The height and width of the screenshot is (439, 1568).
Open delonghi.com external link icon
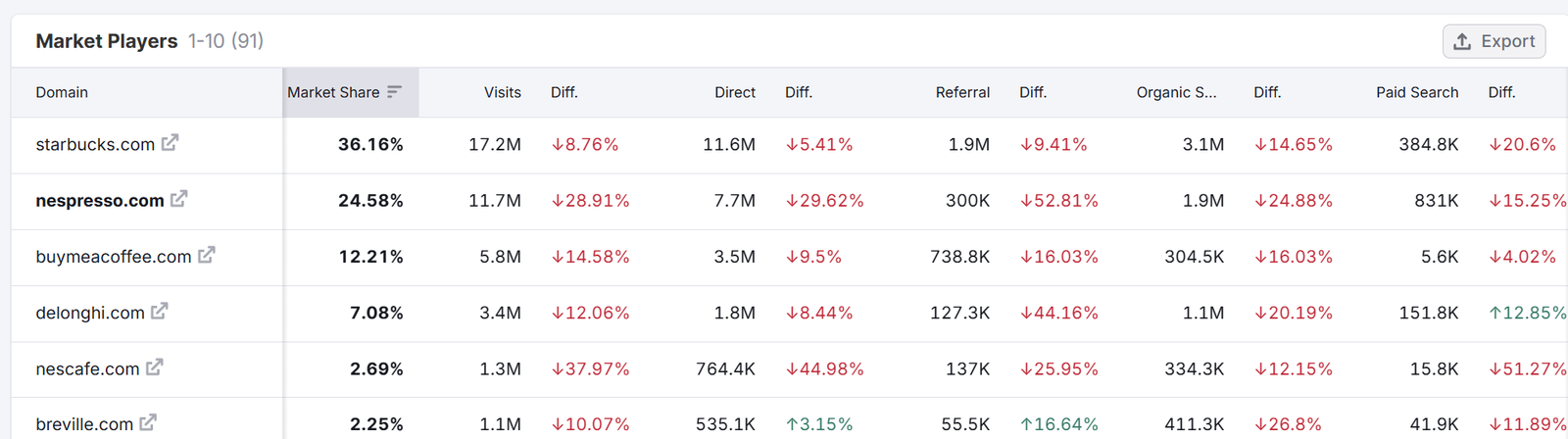pos(159,312)
